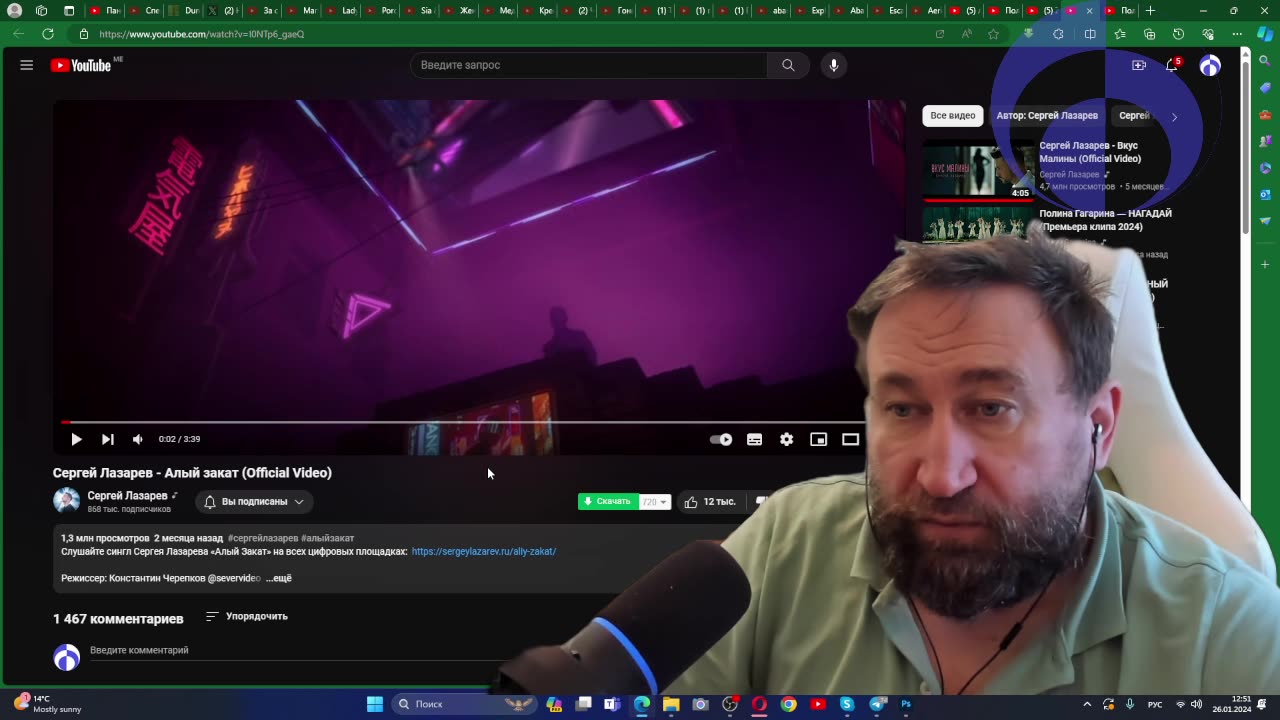
Task: Click the green Скачать download button
Action: (608, 502)
